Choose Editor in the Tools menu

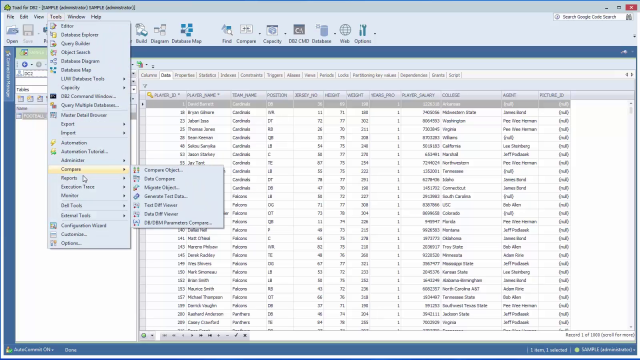[89, 26]
